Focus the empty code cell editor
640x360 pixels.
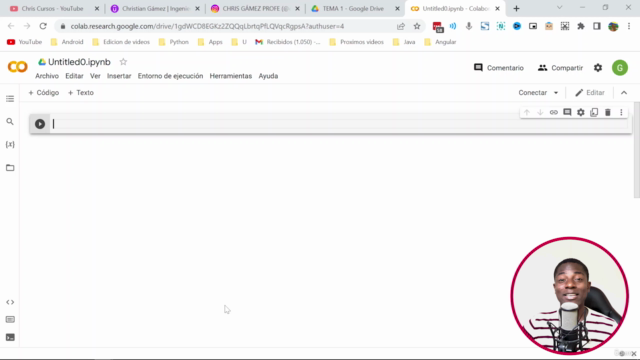click(x=340, y=124)
